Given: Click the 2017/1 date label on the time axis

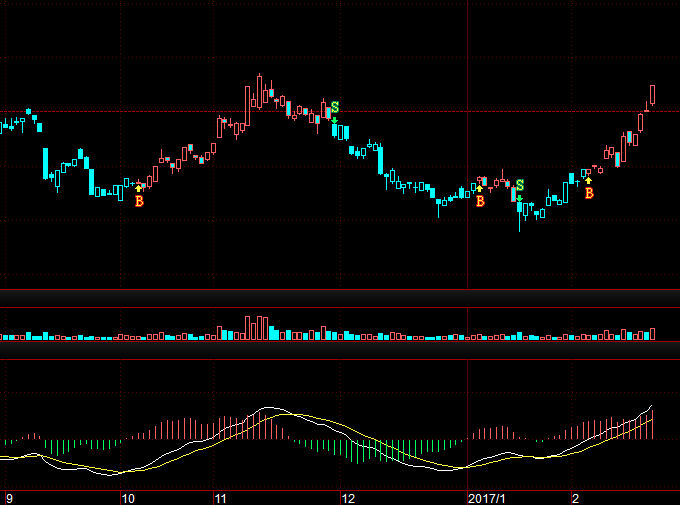Looking at the screenshot, I should coord(487,498).
